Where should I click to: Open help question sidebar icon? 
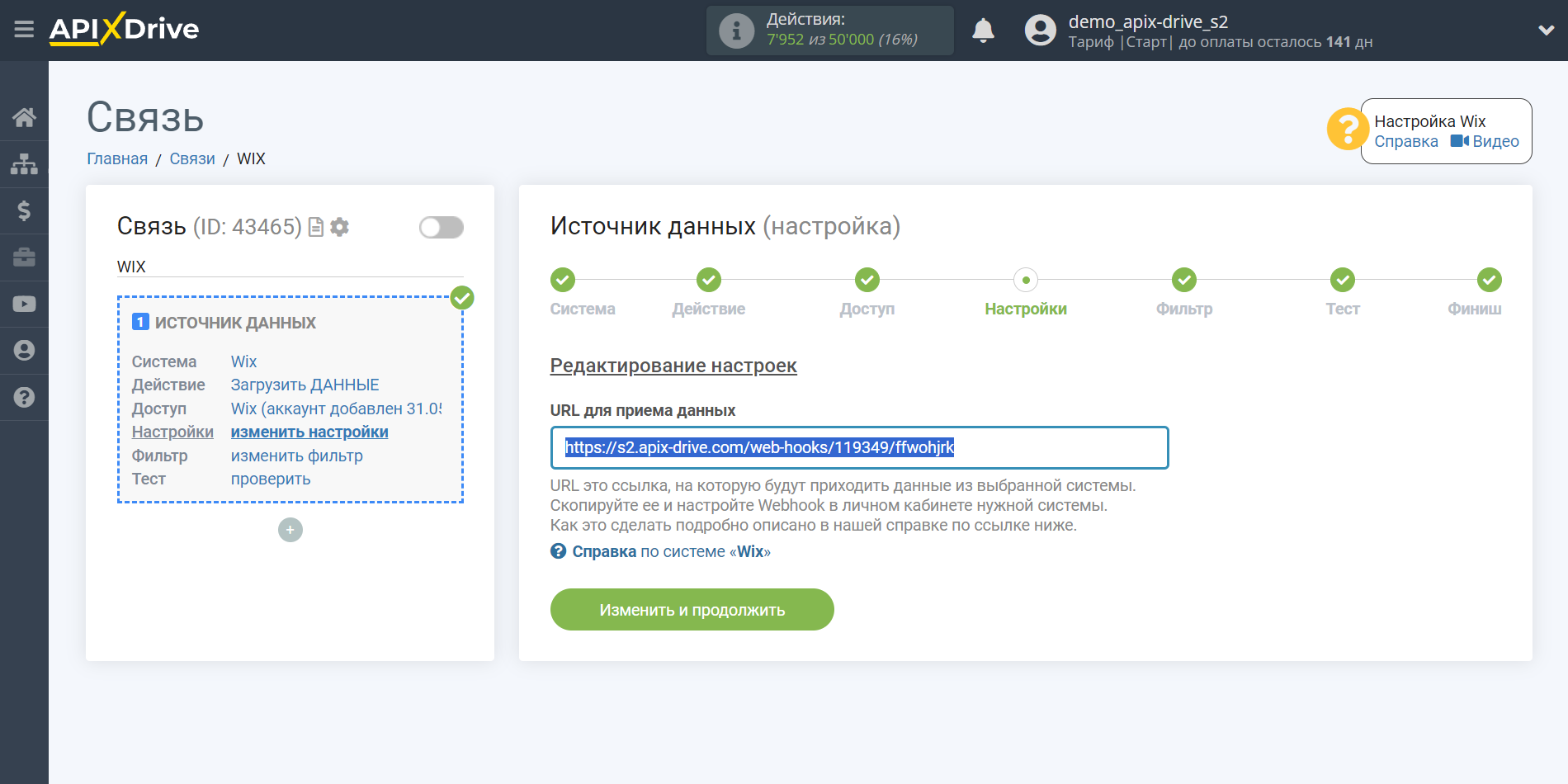[24, 397]
